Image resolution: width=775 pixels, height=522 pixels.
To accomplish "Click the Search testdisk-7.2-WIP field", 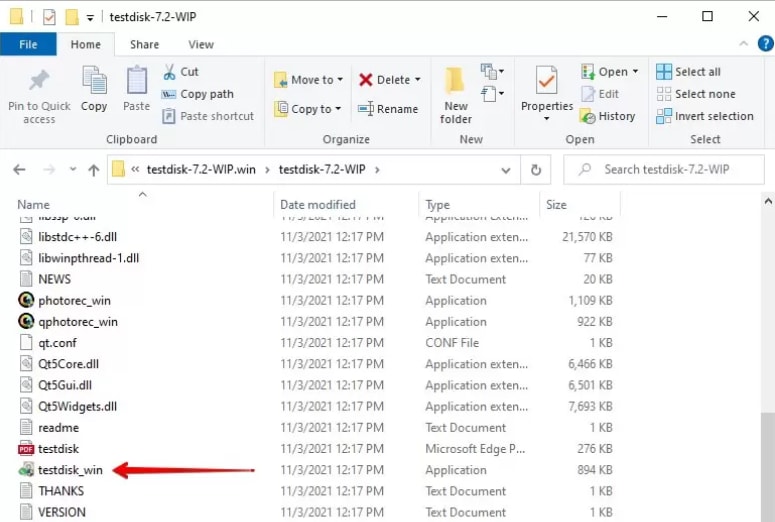I will pyautogui.click(x=664, y=170).
